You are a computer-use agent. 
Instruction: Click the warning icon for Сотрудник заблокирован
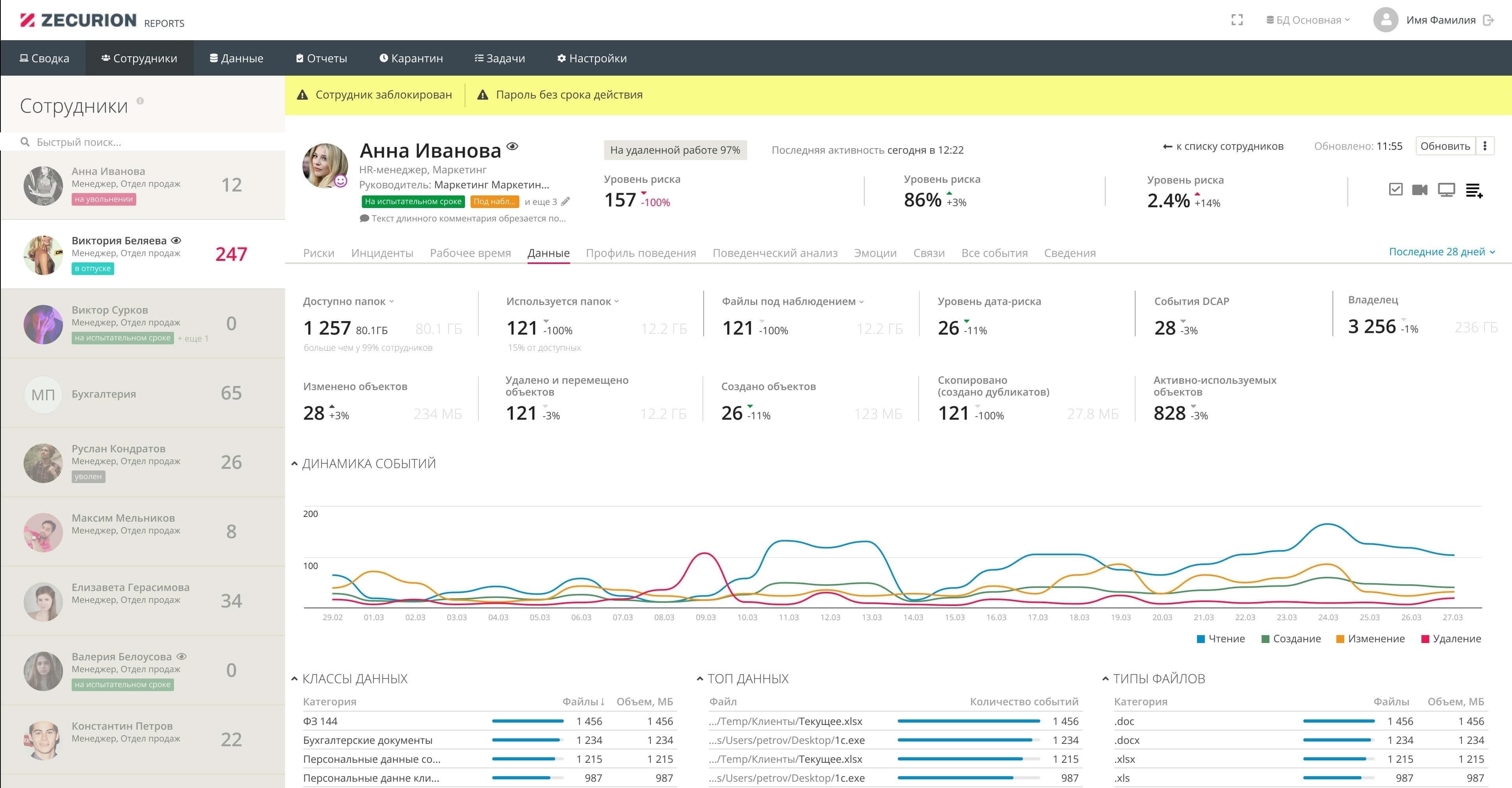[x=302, y=95]
